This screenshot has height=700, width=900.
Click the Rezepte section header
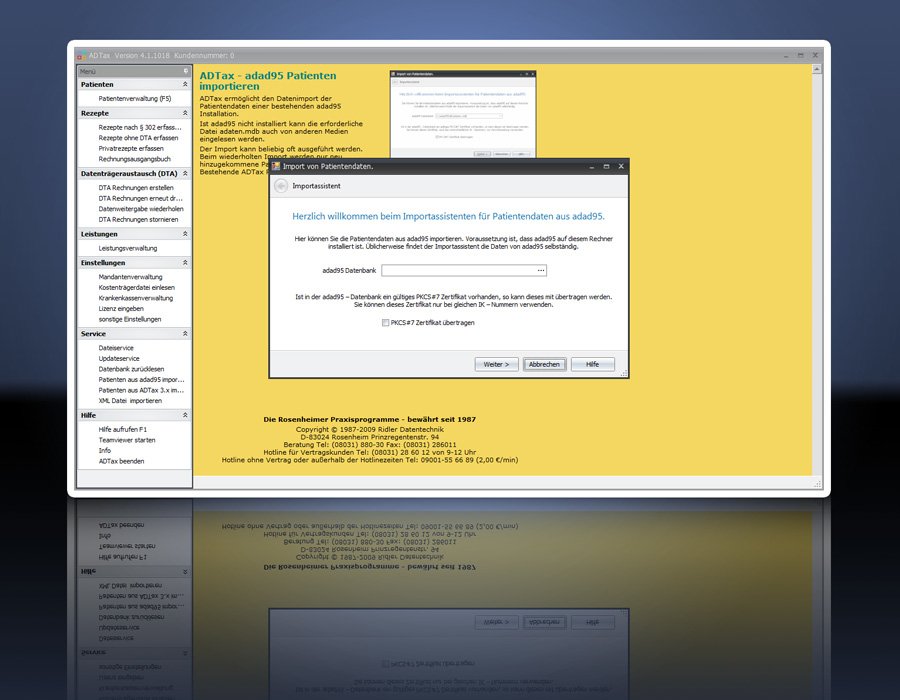coord(134,113)
